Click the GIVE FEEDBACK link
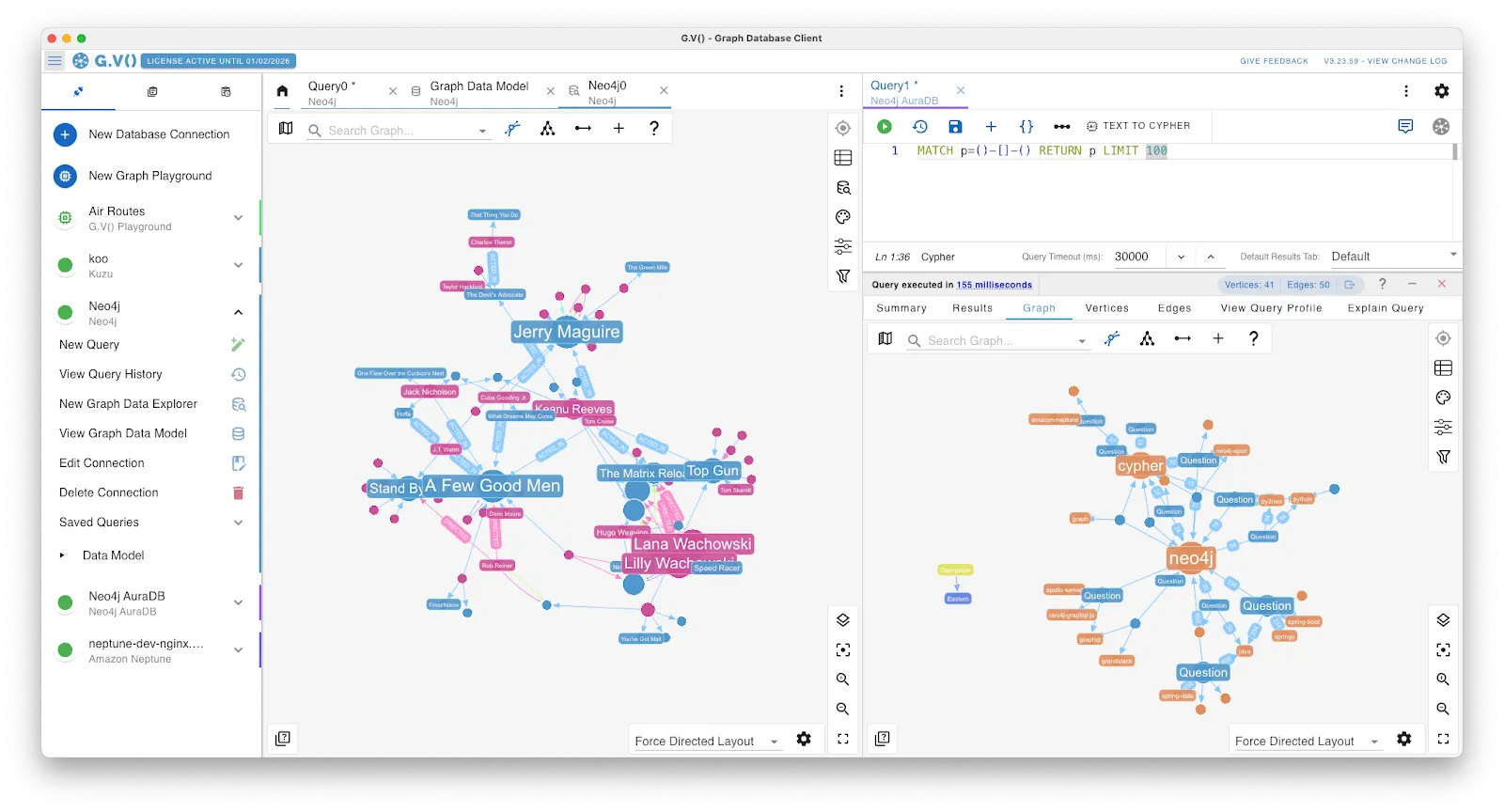This screenshot has width=1504, height=812. [1274, 61]
